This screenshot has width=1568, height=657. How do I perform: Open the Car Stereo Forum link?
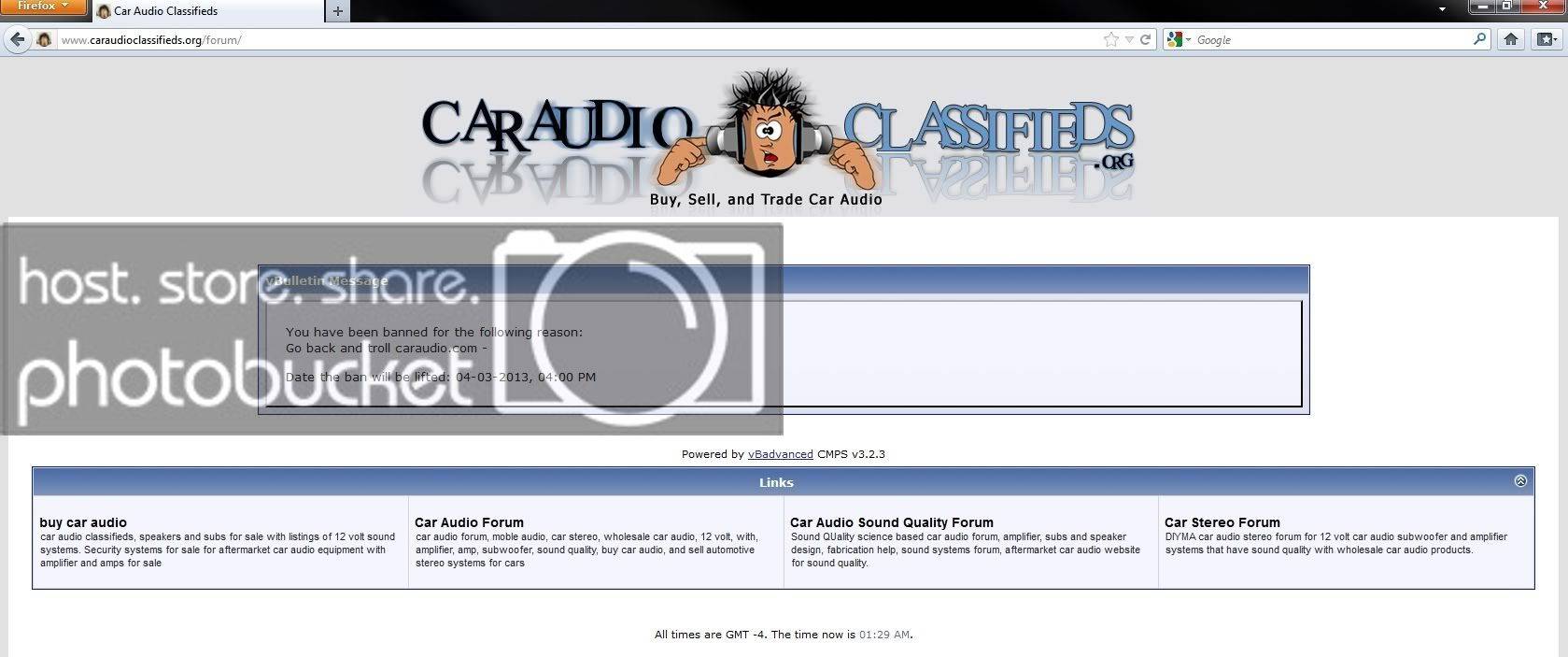point(1222,522)
